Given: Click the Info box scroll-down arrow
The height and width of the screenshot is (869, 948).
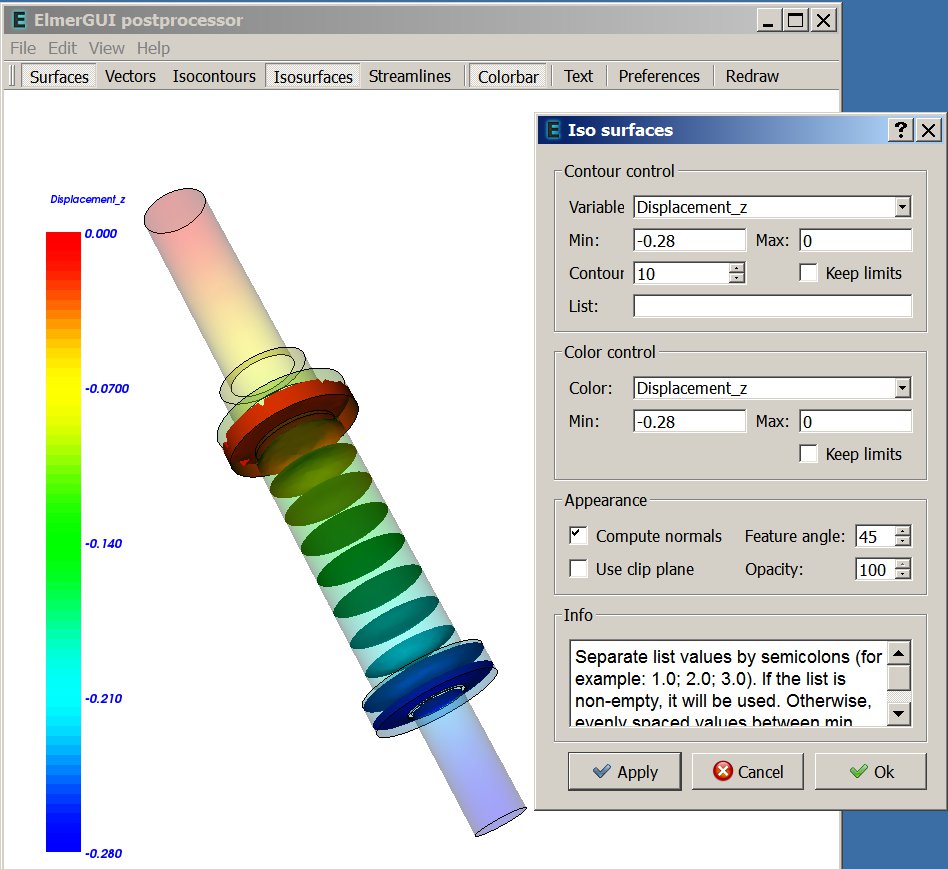Looking at the screenshot, I should (899, 714).
